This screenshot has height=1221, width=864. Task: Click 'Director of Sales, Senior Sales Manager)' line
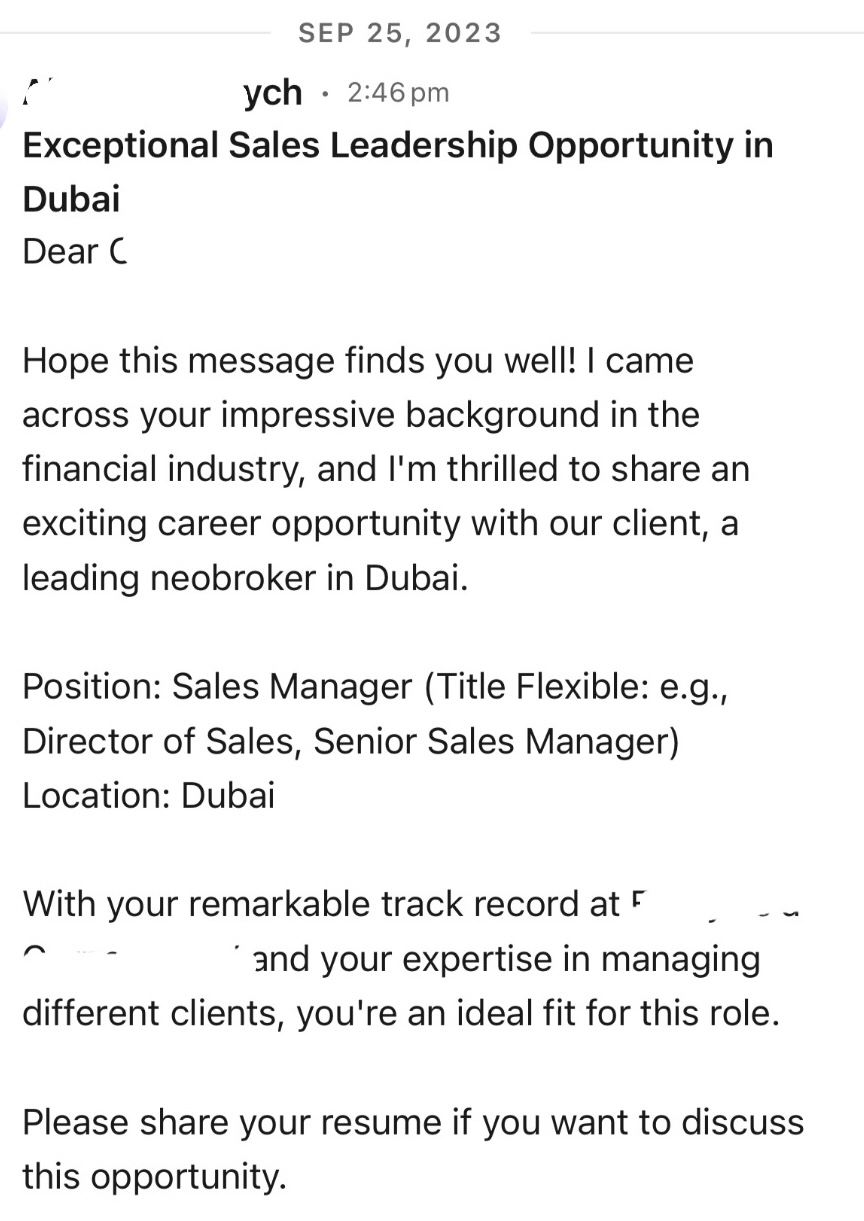(x=350, y=741)
